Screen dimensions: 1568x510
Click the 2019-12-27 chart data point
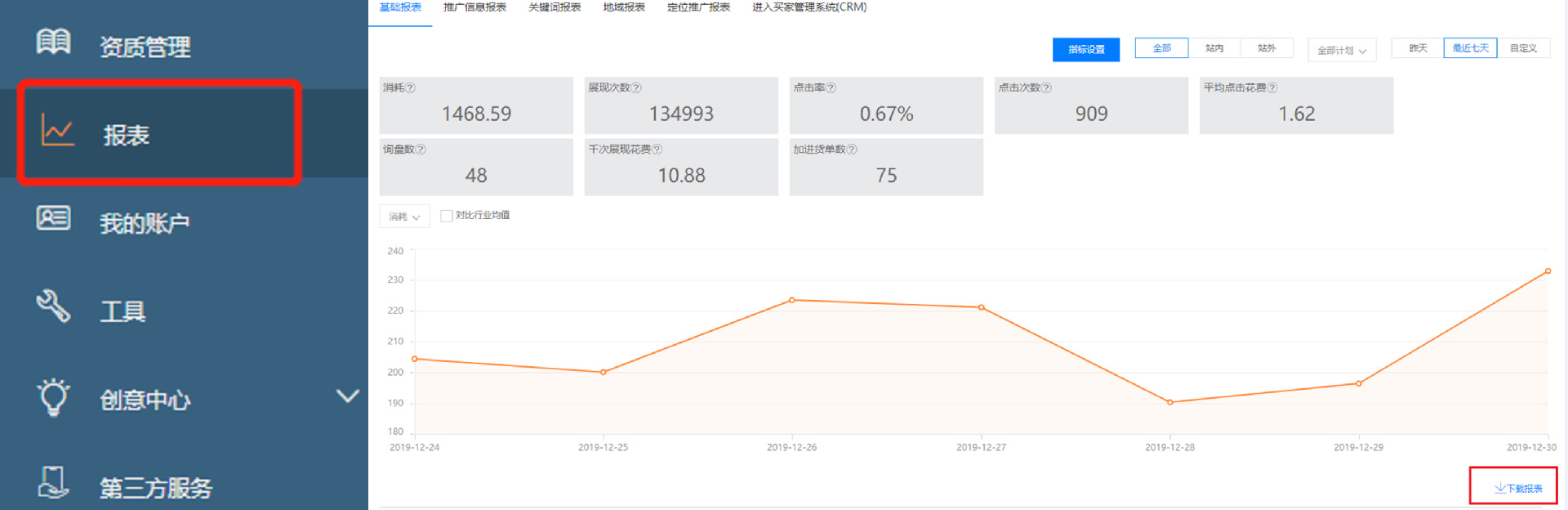(x=981, y=307)
